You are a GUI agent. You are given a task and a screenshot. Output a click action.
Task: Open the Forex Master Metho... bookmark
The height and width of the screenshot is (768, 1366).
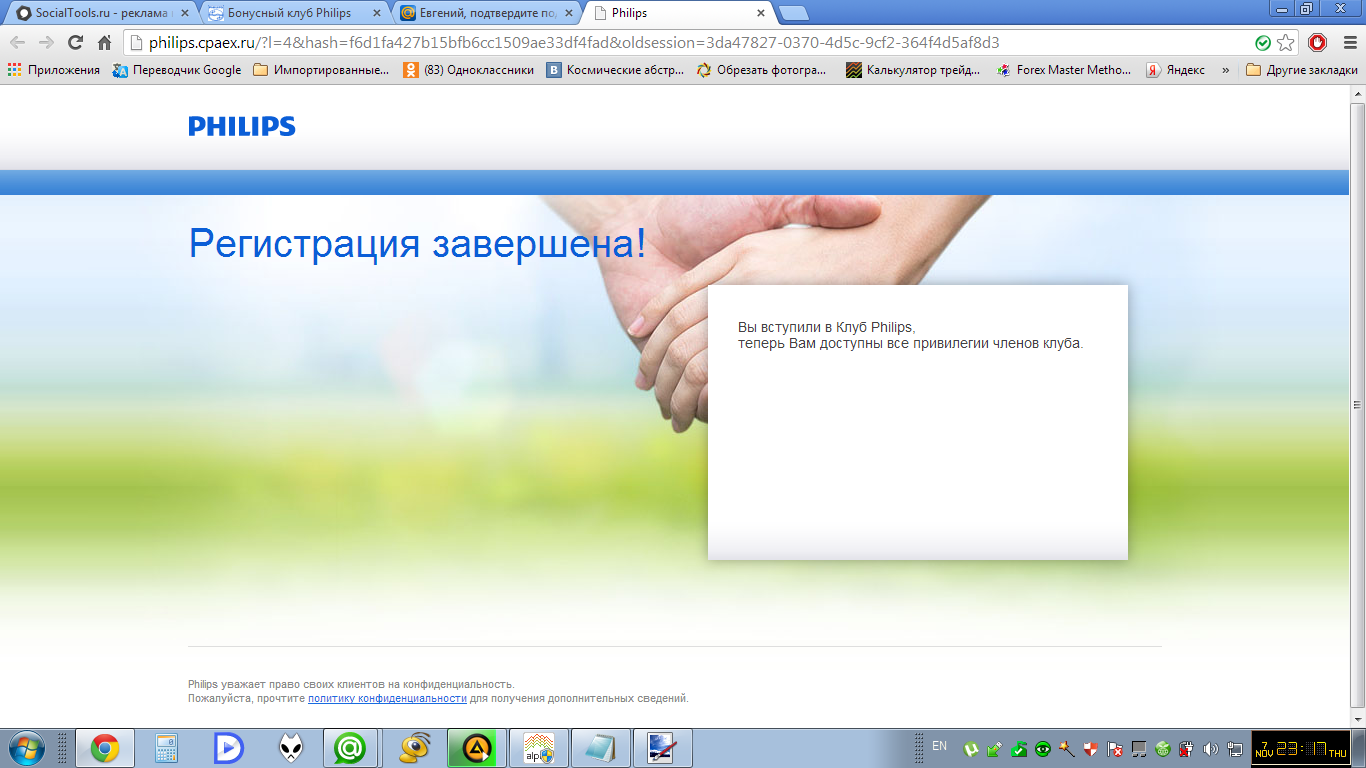1064,70
